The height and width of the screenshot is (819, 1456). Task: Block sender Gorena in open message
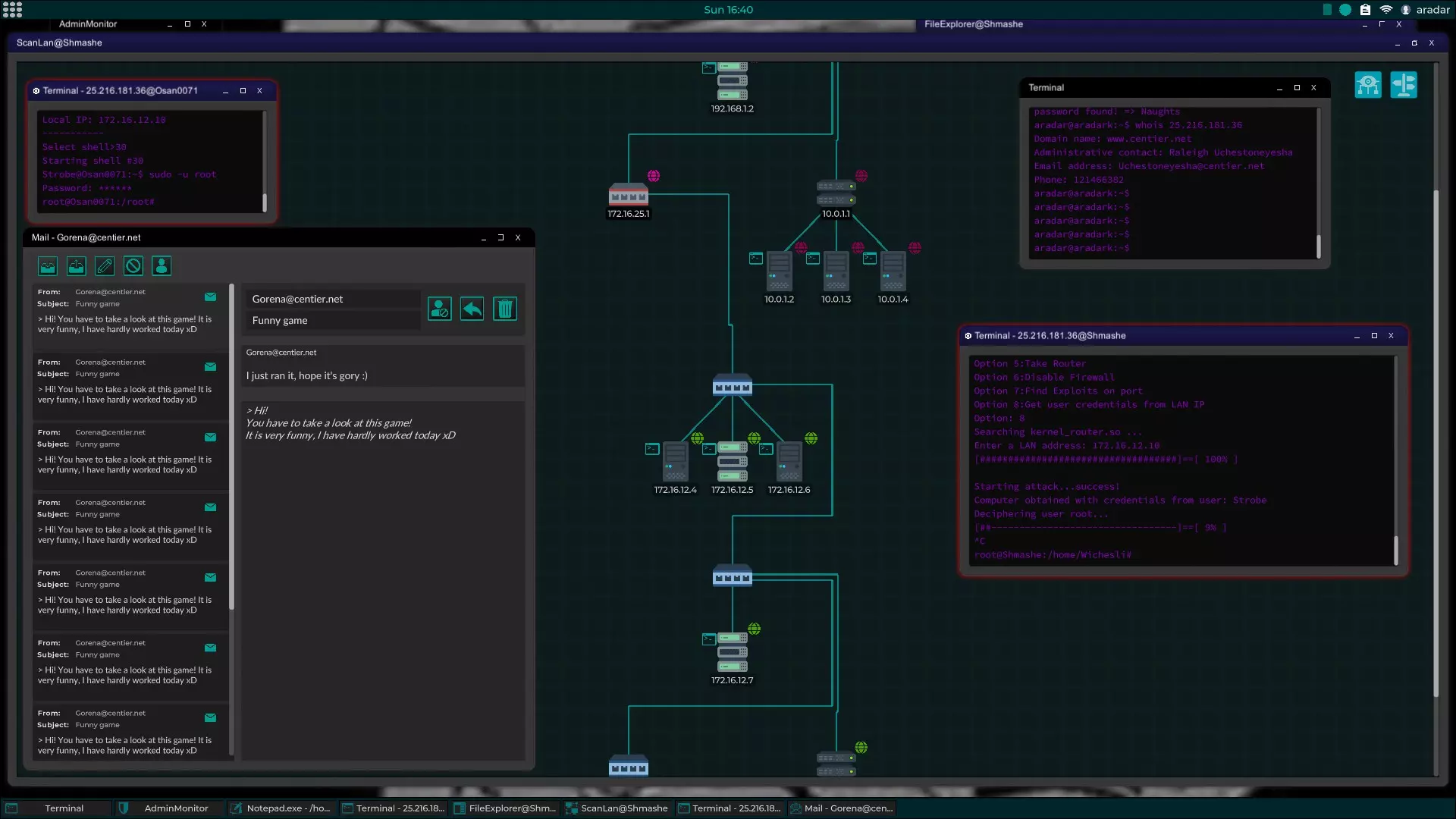[440, 309]
